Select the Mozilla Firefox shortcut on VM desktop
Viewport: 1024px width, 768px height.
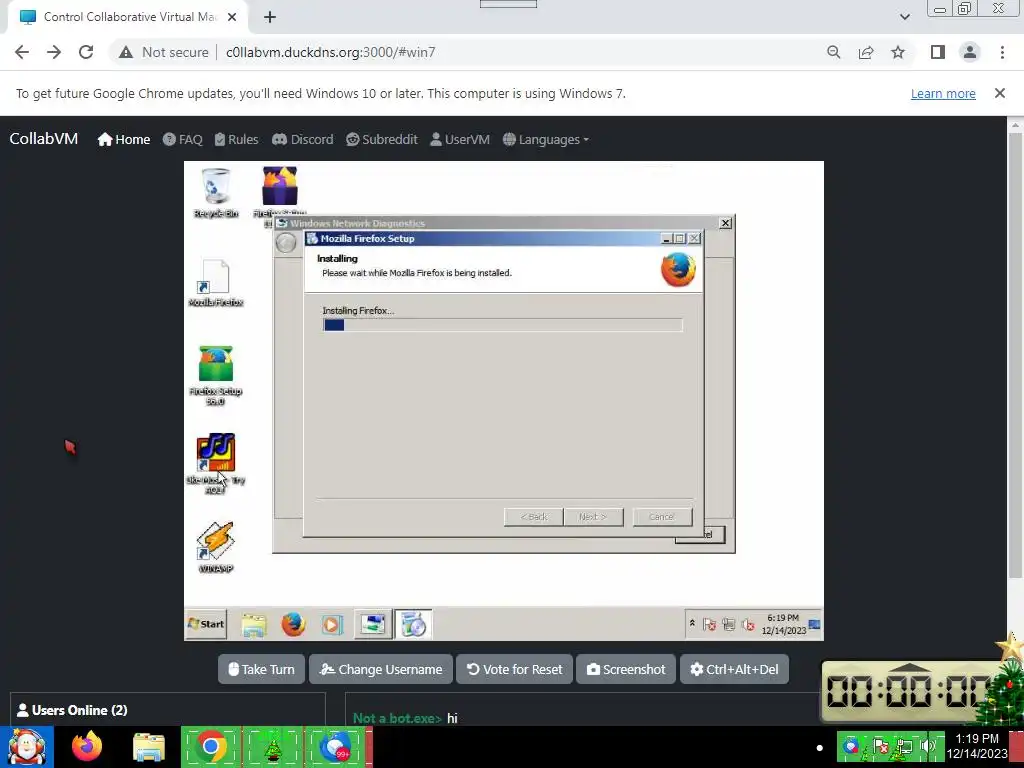coord(216,282)
